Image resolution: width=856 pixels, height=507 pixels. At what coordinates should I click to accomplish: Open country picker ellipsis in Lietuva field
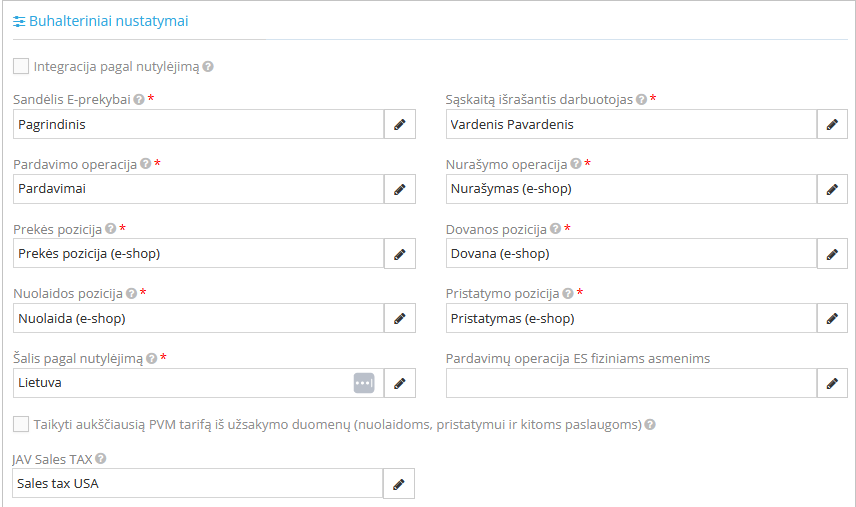[363, 383]
